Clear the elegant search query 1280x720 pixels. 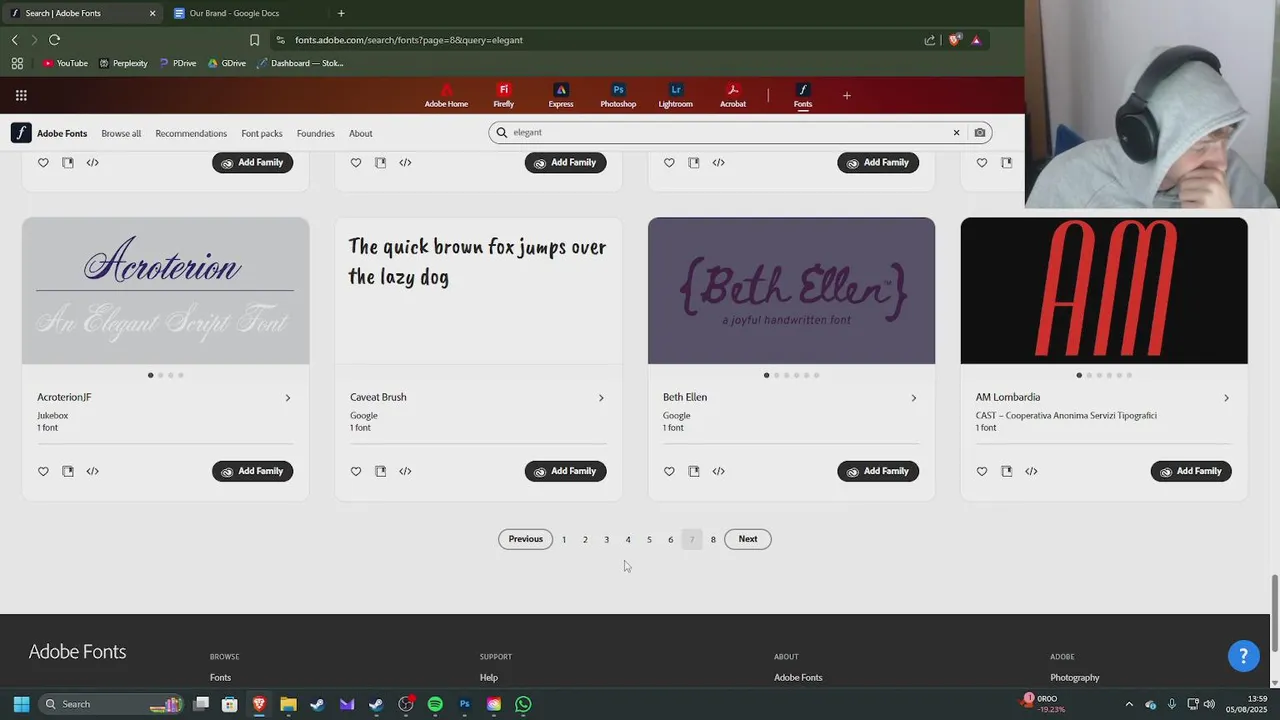pyautogui.click(x=956, y=132)
